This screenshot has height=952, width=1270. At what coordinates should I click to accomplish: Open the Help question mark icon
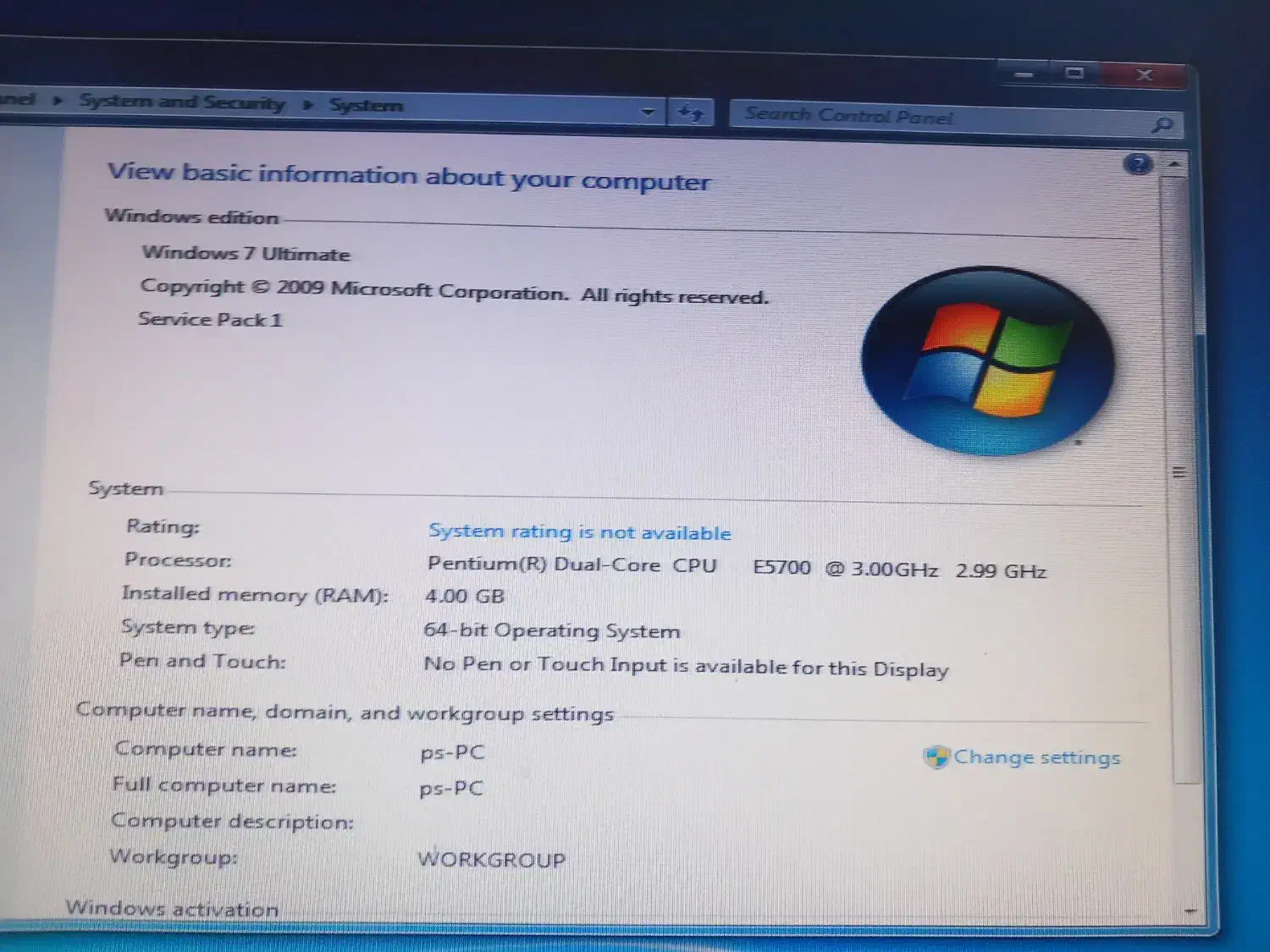1138,164
